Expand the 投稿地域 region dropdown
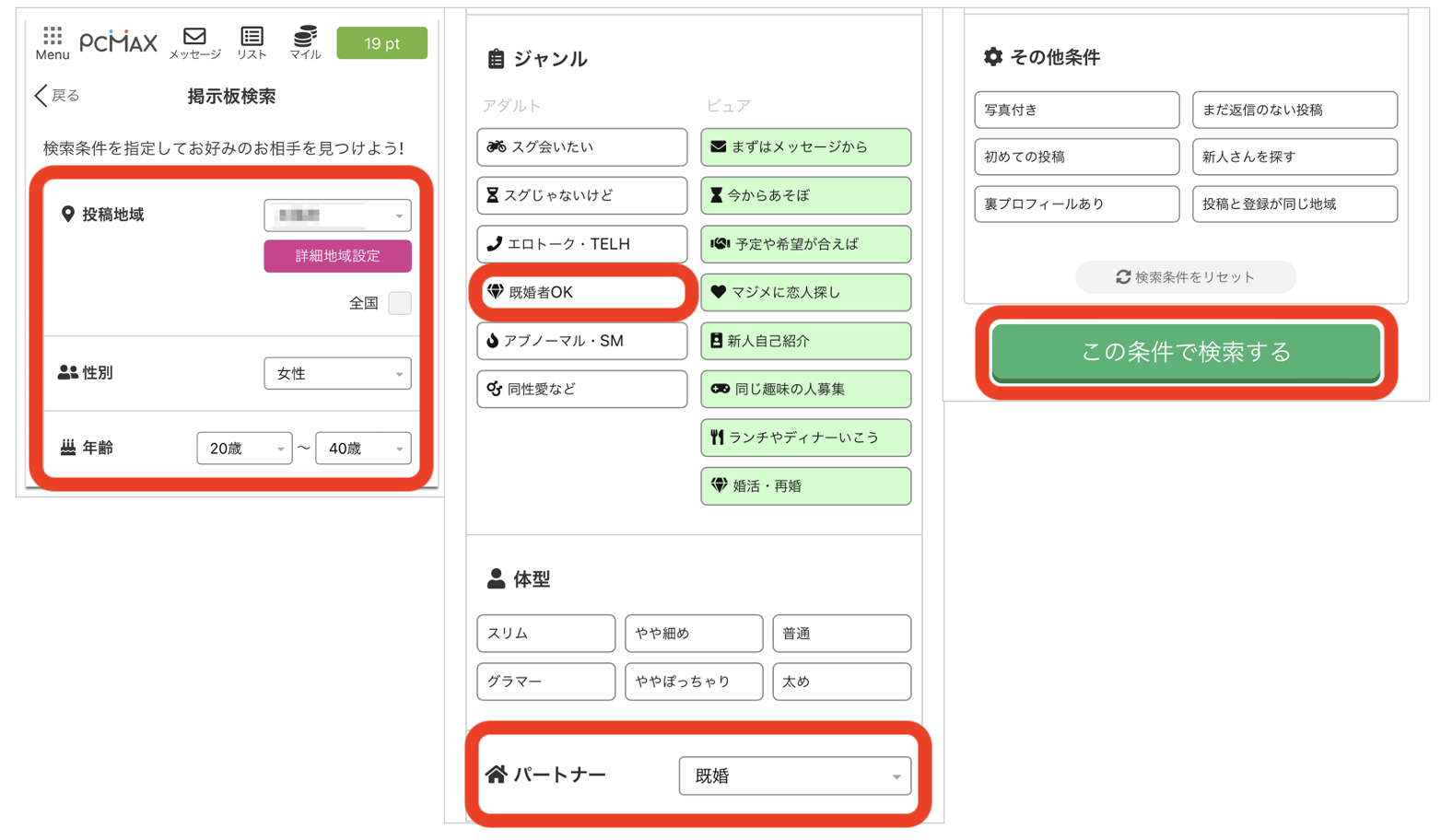Image resolution: width=1441 pixels, height=840 pixels. coord(337,216)
